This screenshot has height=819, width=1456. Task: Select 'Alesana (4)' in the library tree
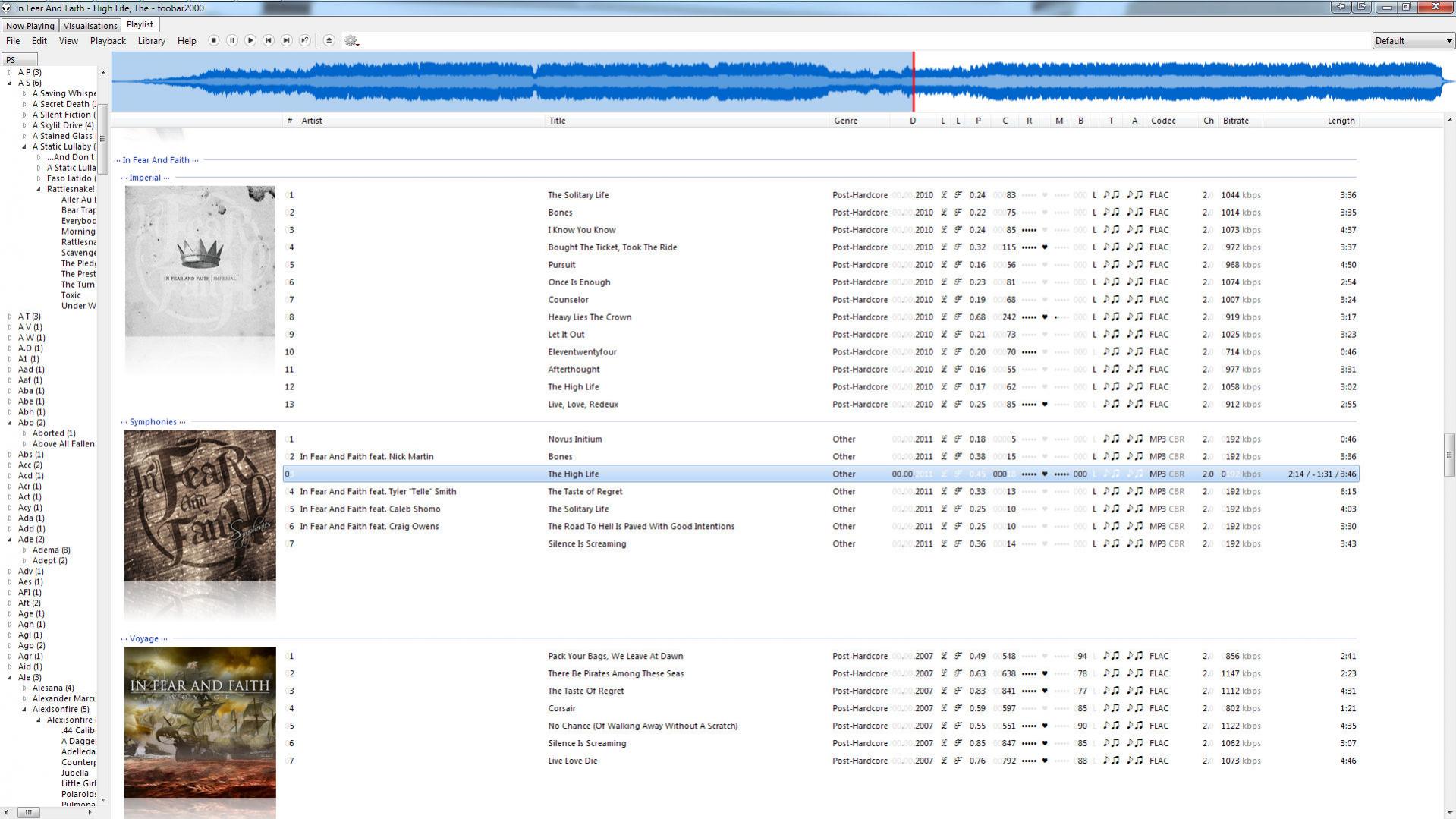[x=53, y=688]
